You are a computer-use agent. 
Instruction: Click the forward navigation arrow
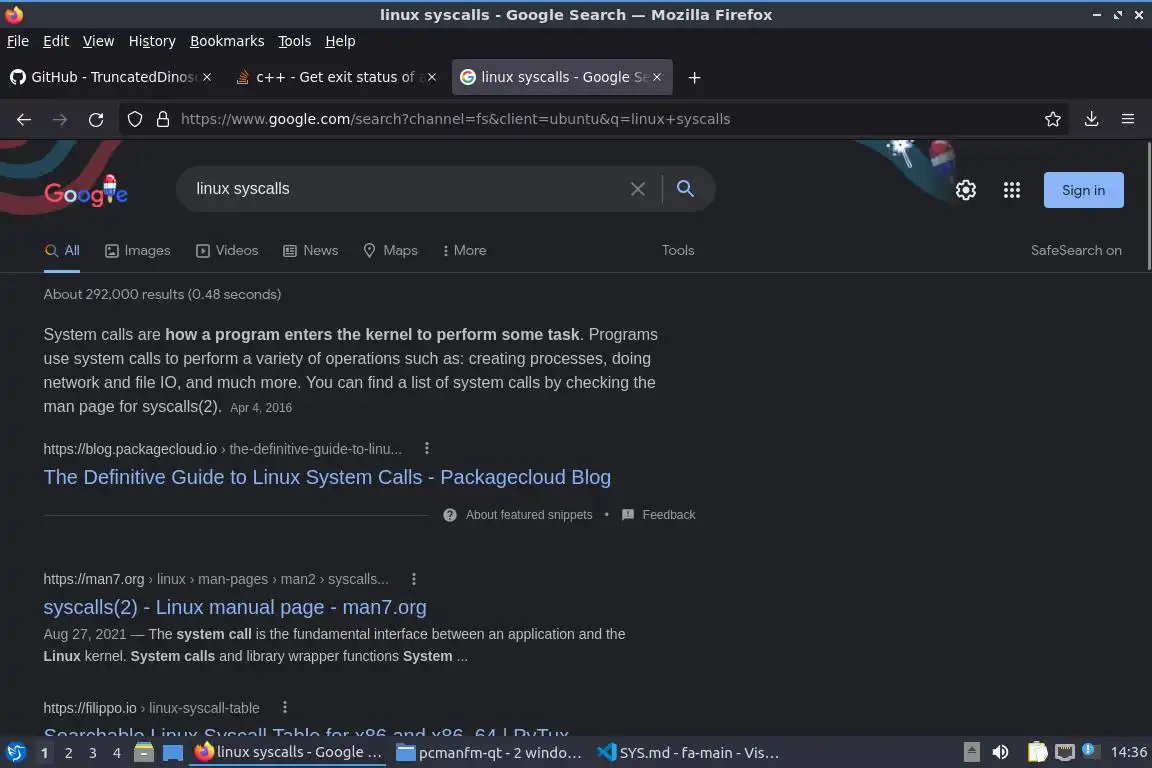tap(60, 119)
